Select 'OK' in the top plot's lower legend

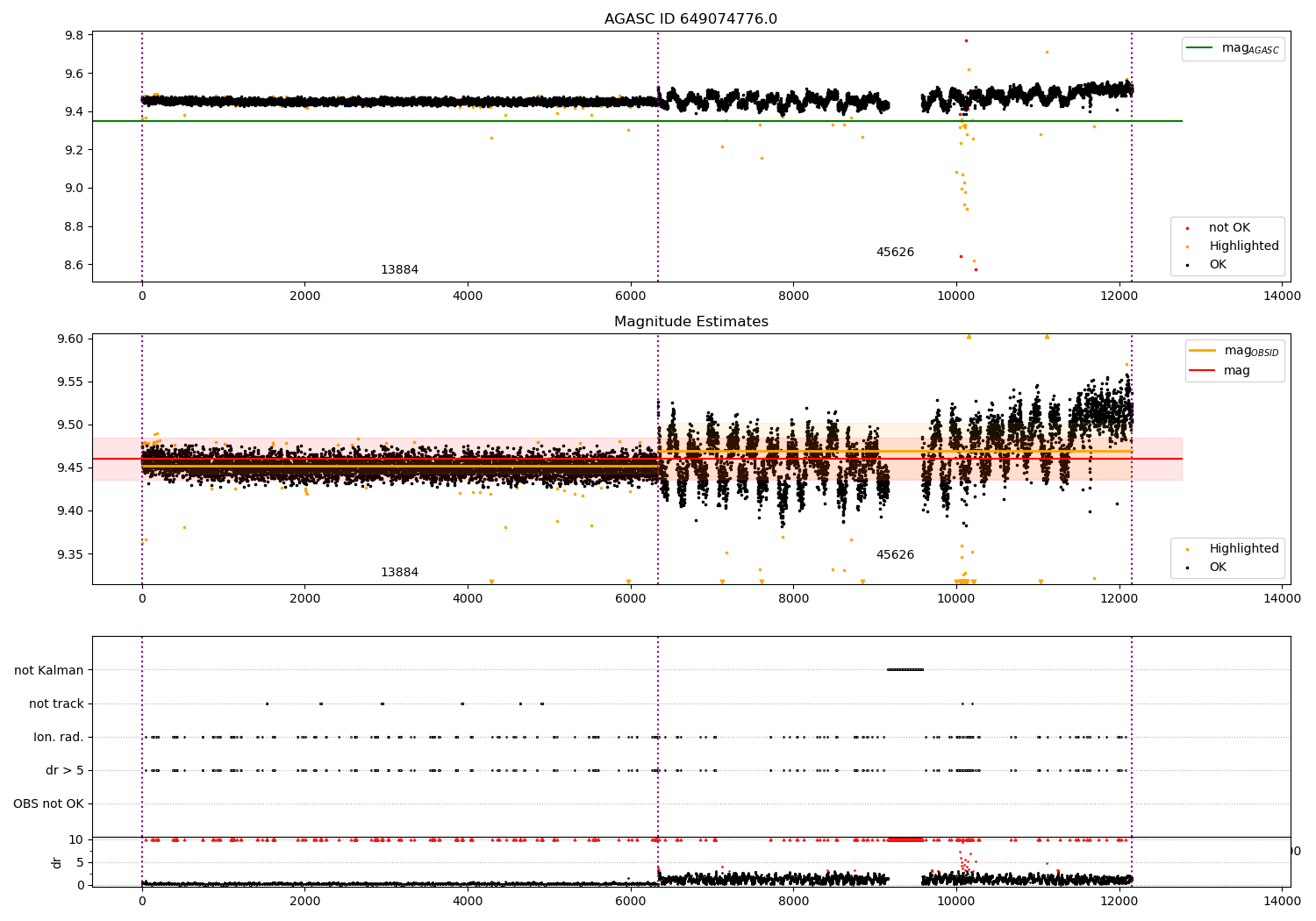[1218, 265]
